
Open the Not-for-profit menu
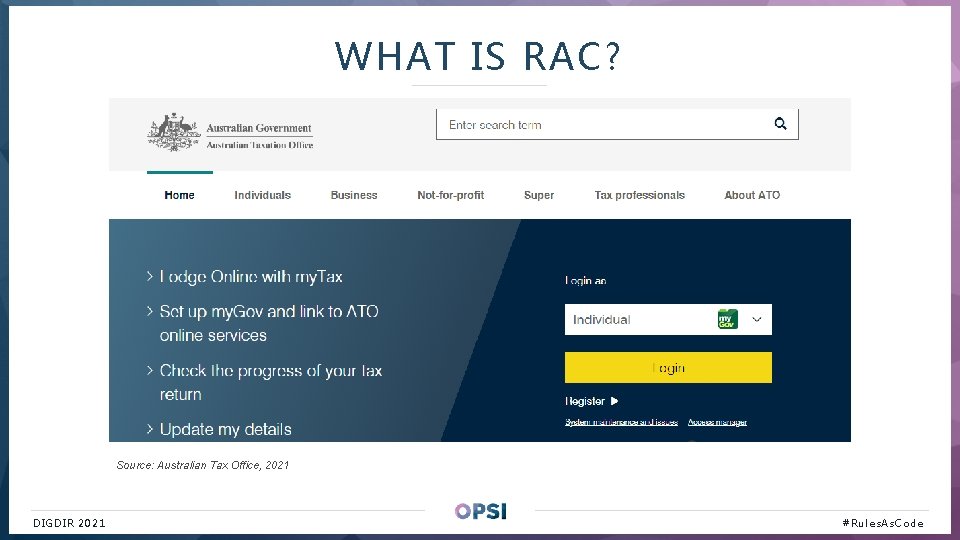451,195
